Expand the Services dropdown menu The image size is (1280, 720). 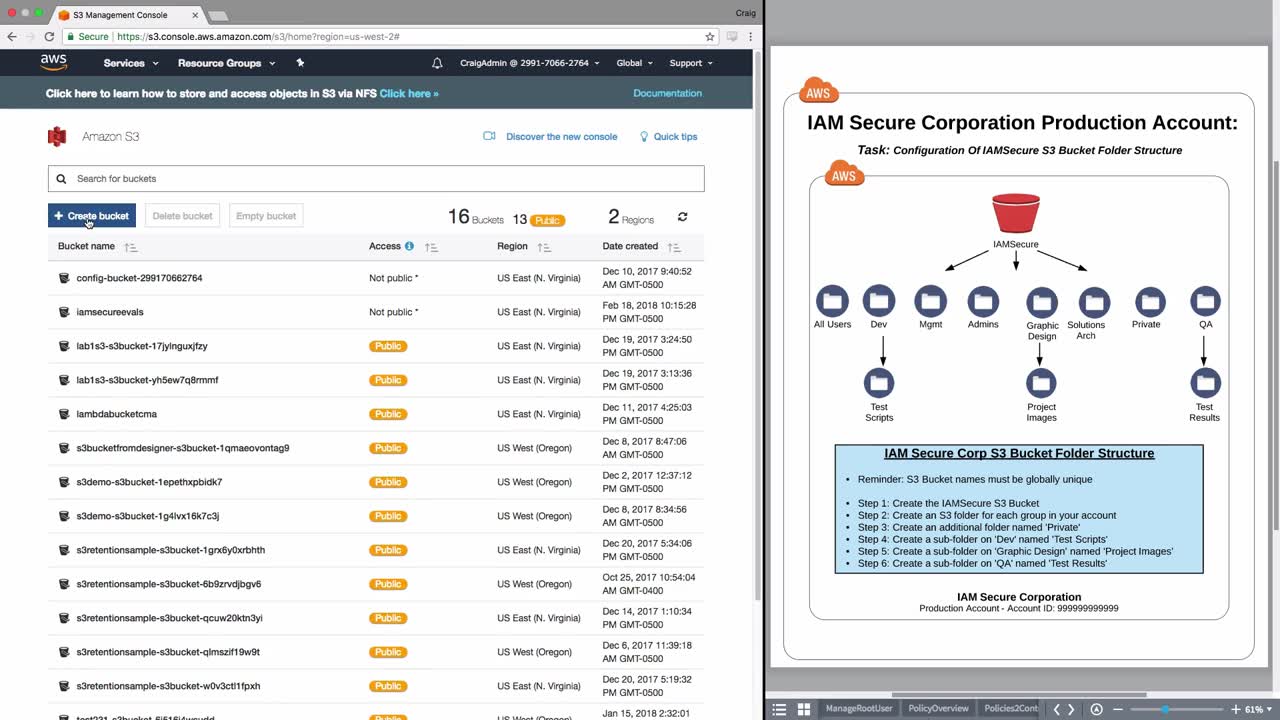(131, 63)
